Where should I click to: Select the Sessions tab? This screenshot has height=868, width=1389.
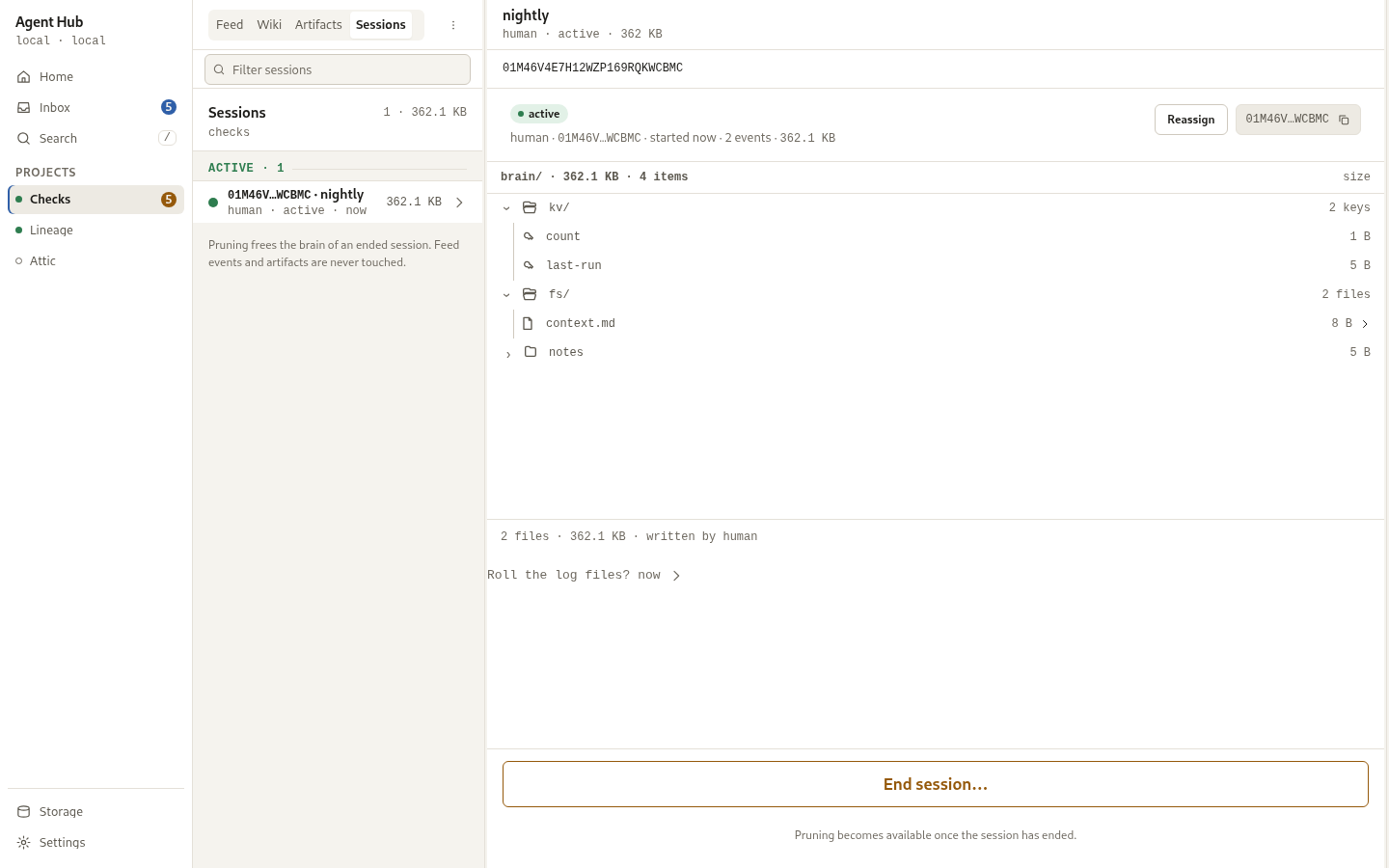tap(381, 25)
